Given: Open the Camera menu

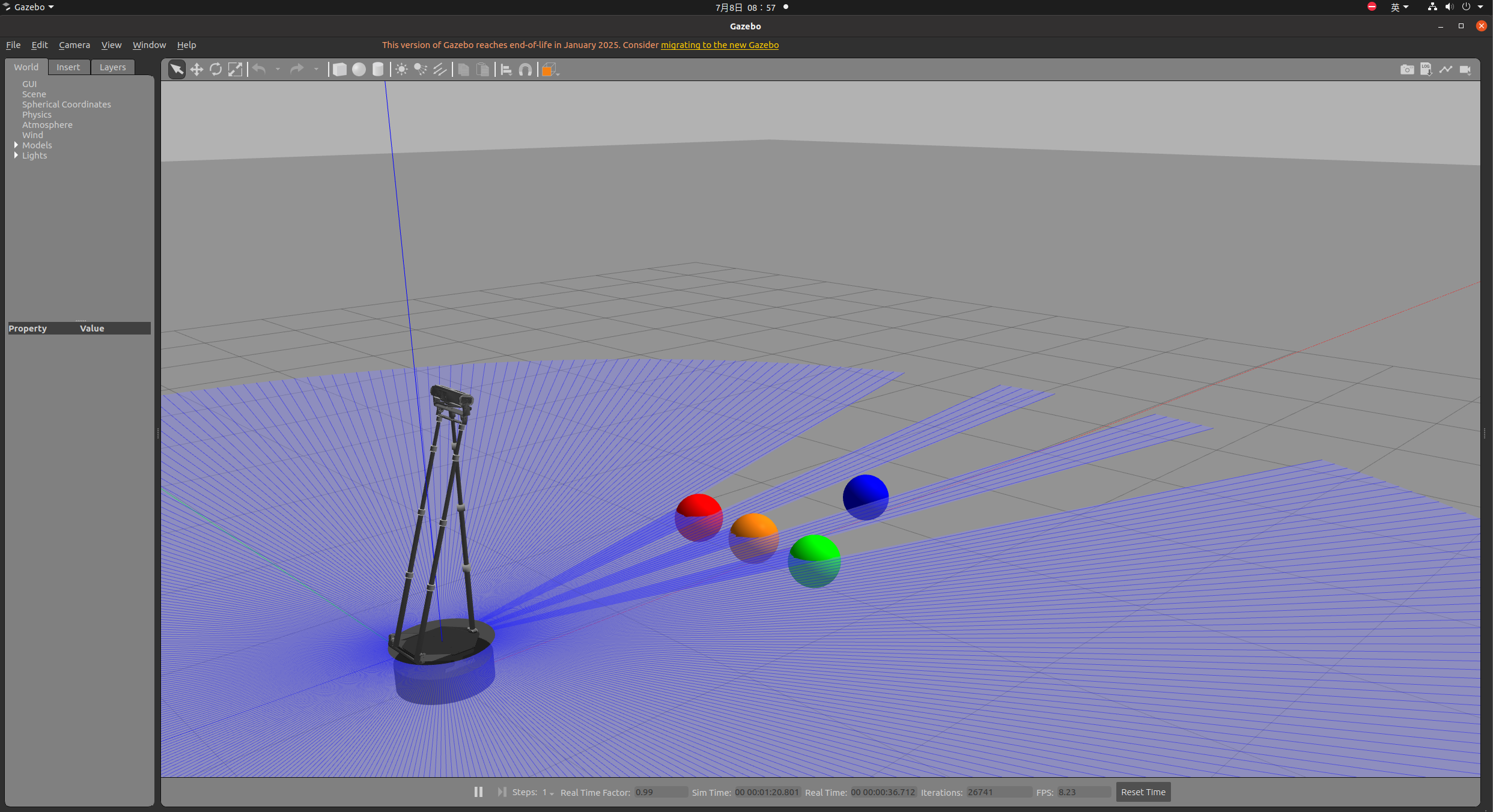Looking at the screenshot, I should pos(74,45).
